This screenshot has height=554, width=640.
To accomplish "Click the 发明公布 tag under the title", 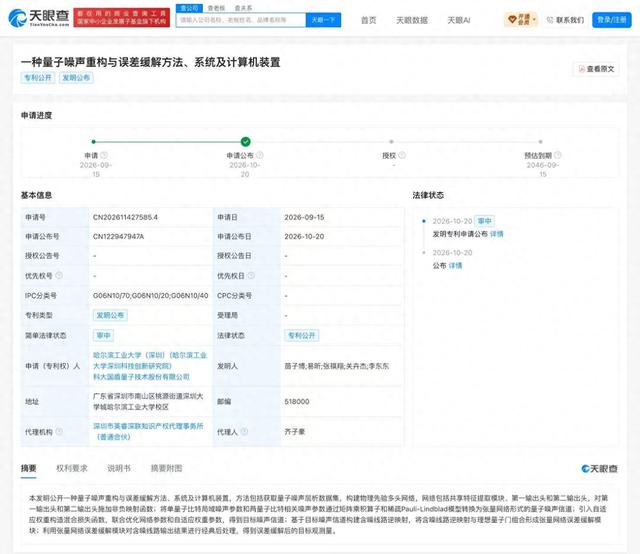I will (x=76, y=78).
